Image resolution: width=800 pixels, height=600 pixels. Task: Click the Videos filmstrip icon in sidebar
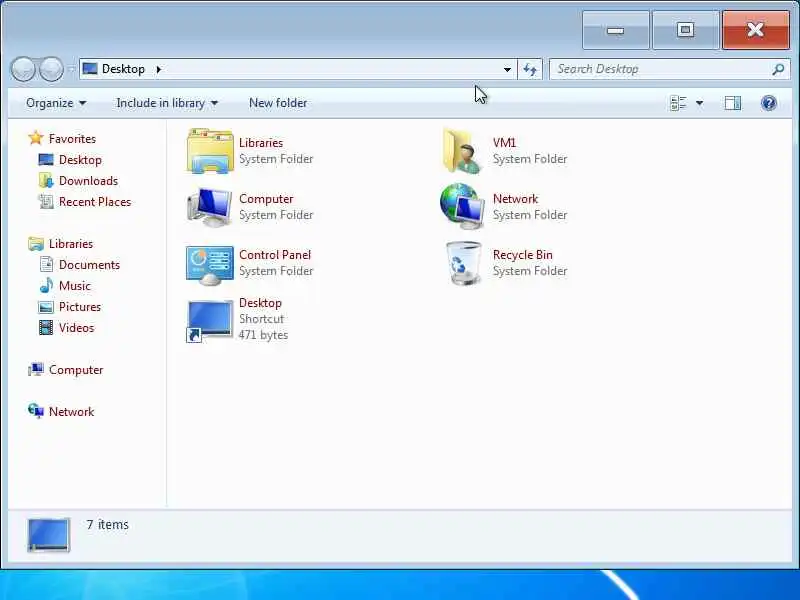click(46, 328)
